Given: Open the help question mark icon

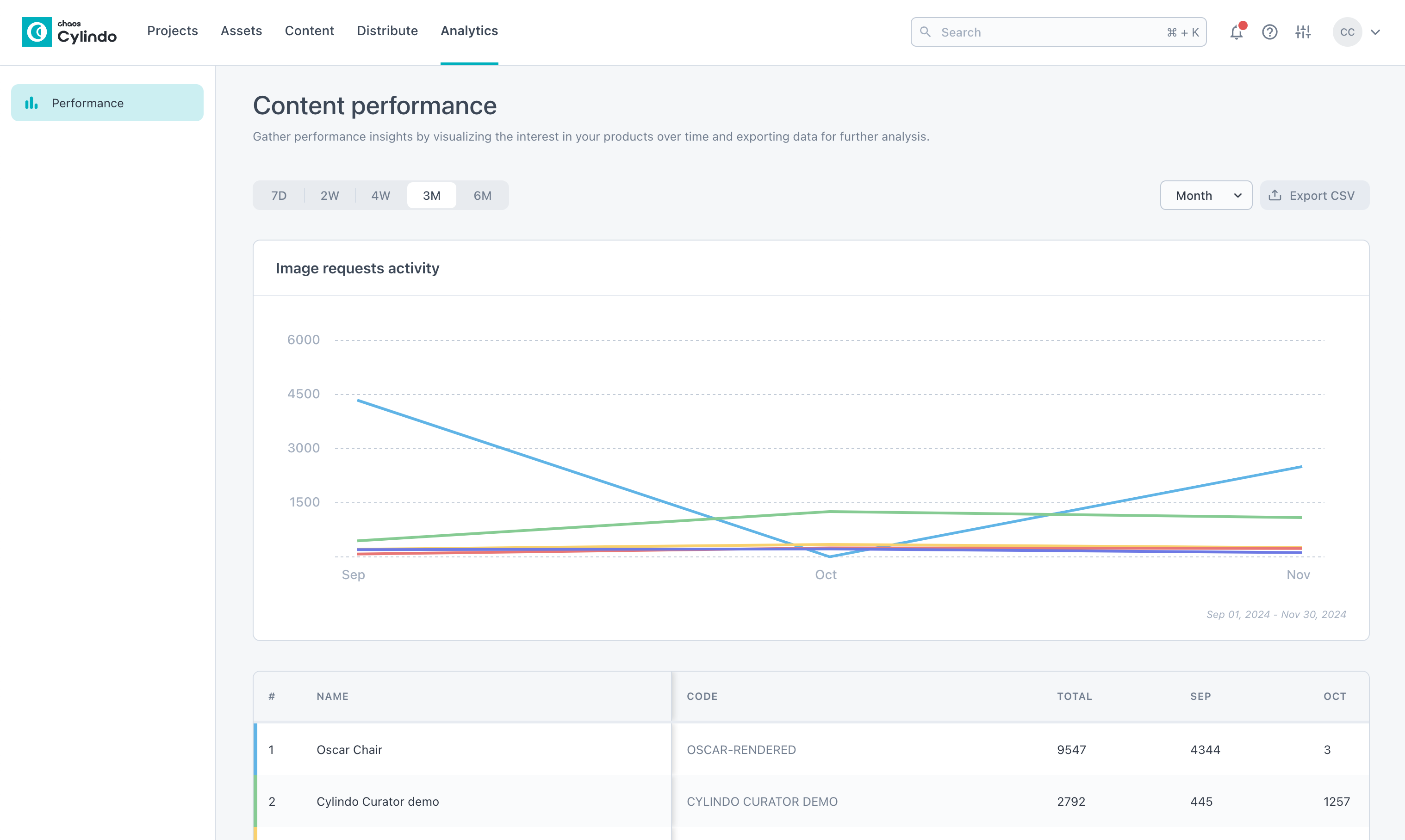Looking at the screenshot, I should pyautogui.click(x=1270, y=32).
